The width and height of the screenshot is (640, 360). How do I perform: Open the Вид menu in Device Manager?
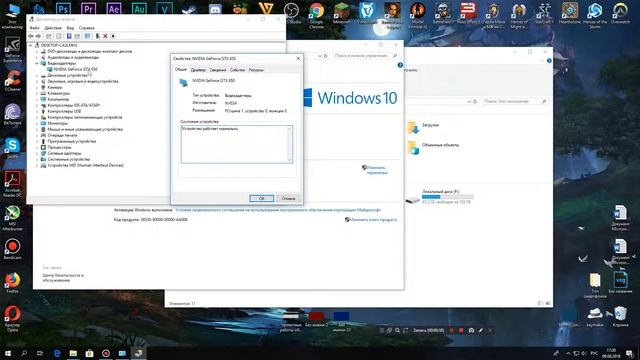[x=70, y=28]
